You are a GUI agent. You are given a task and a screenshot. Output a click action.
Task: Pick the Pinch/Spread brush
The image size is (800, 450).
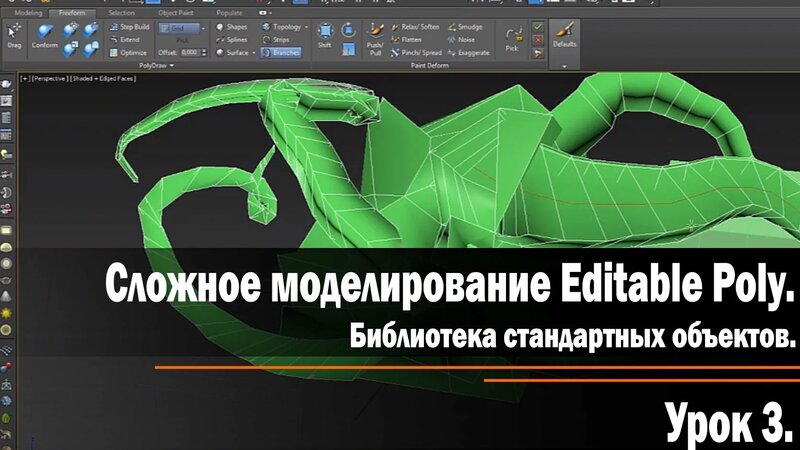(x=416, y=53)
